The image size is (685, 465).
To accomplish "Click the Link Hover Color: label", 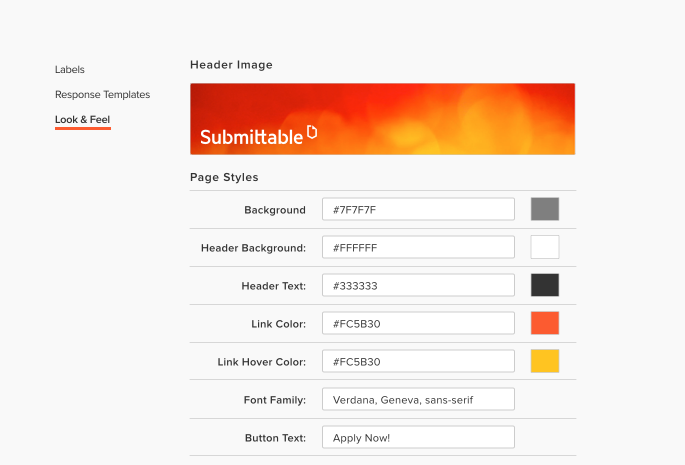I will coord(262,362).
